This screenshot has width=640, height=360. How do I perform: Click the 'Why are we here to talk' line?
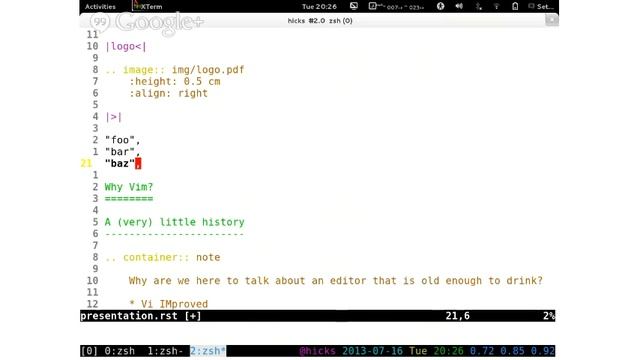point(336,281)
